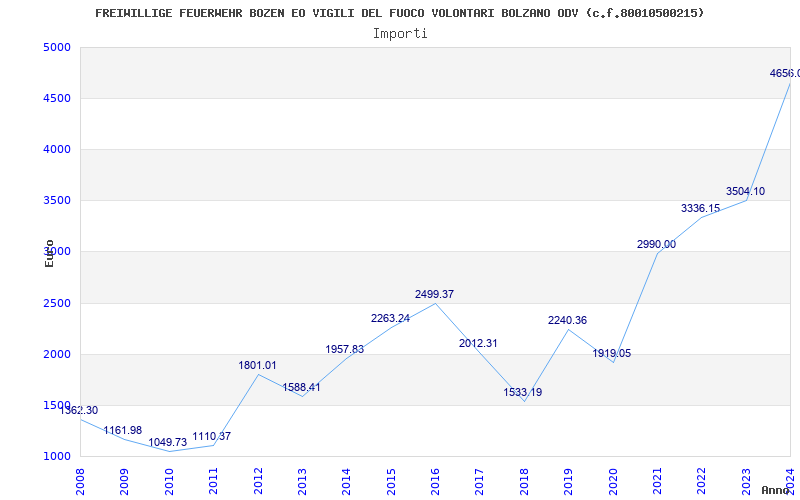
Task: Click x-axis year 2014
Action: 346,481
